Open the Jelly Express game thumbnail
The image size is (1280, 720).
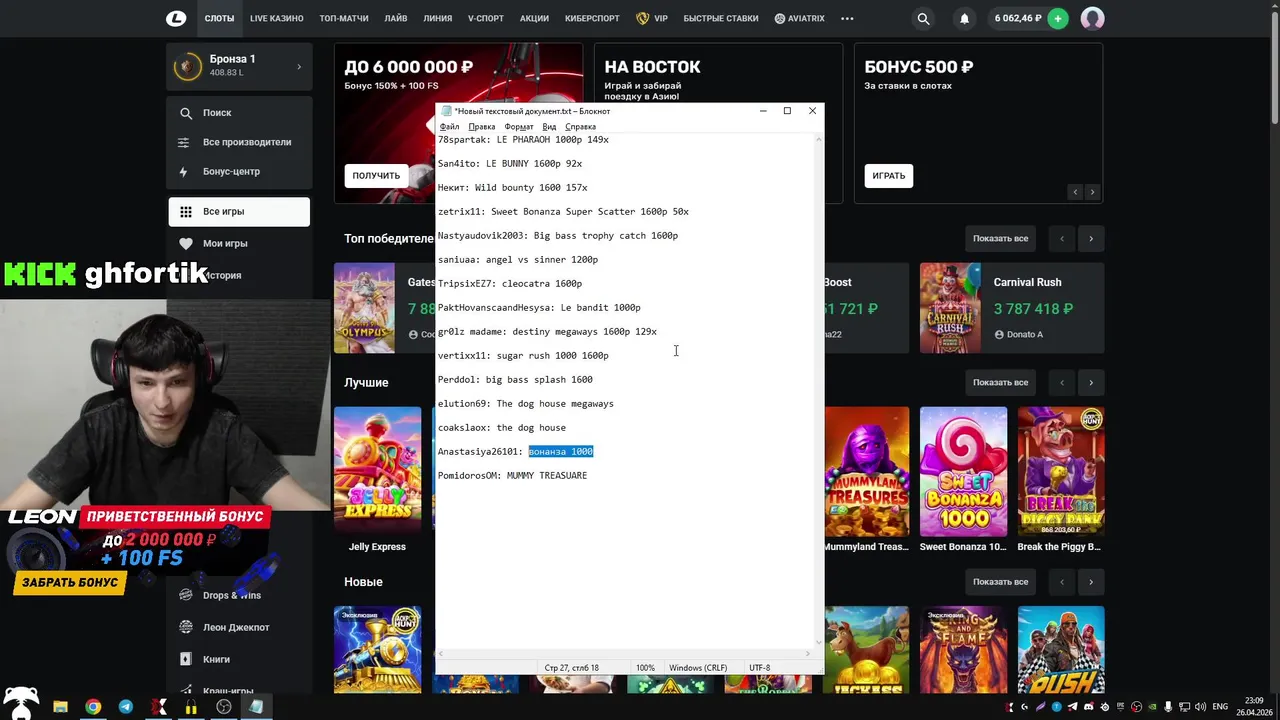pyautogui.click(x=377, y=471)
